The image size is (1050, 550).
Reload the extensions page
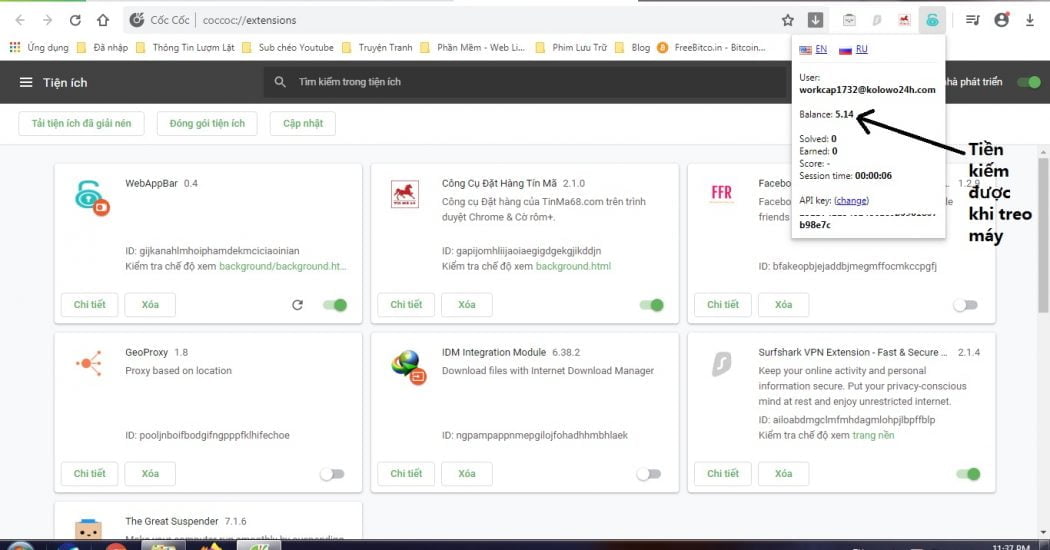click(x=75, y=20)
